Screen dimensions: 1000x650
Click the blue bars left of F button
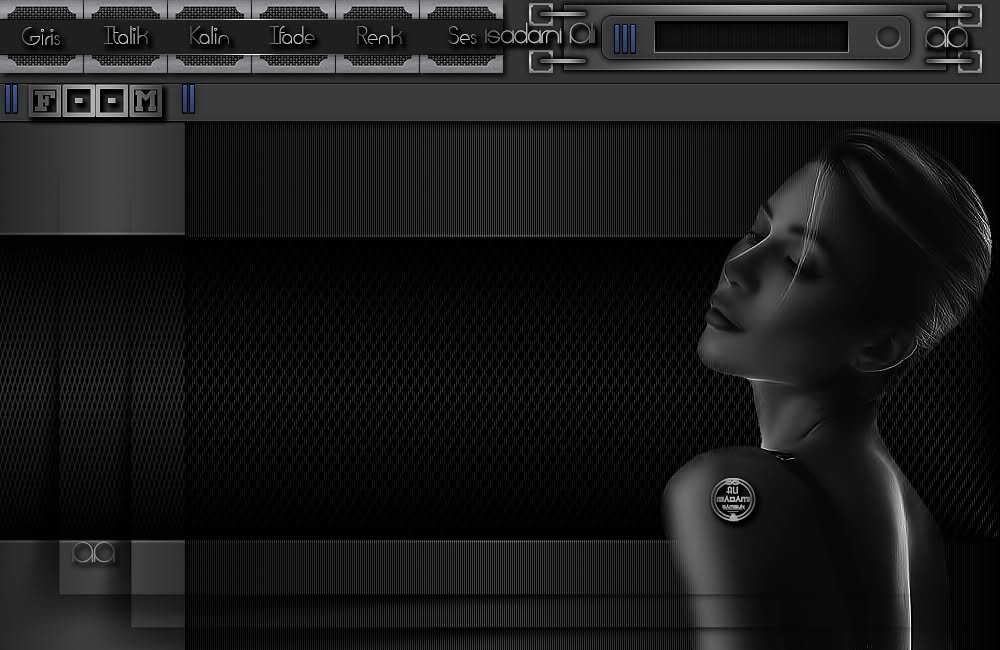tap(11, 100)
